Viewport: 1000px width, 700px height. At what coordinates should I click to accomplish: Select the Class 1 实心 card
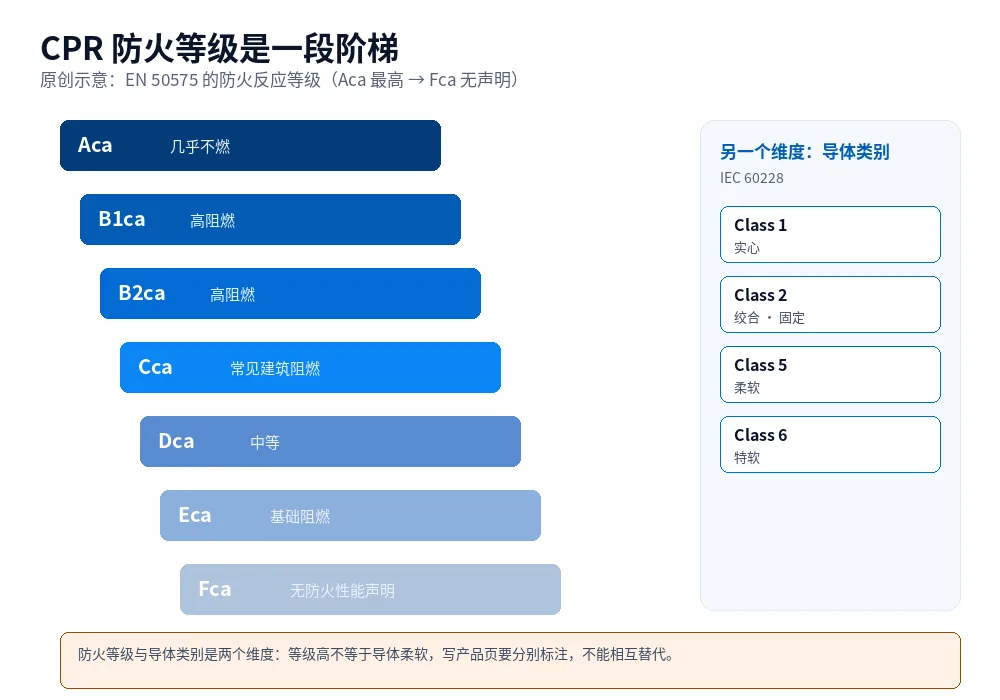(x=830, y=235)
